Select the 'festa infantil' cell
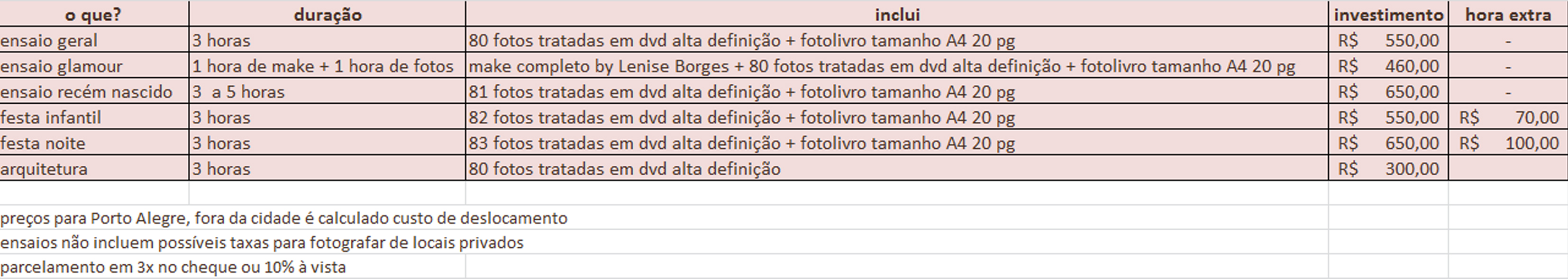This screenshot has height=279, width=1568. 94,117
